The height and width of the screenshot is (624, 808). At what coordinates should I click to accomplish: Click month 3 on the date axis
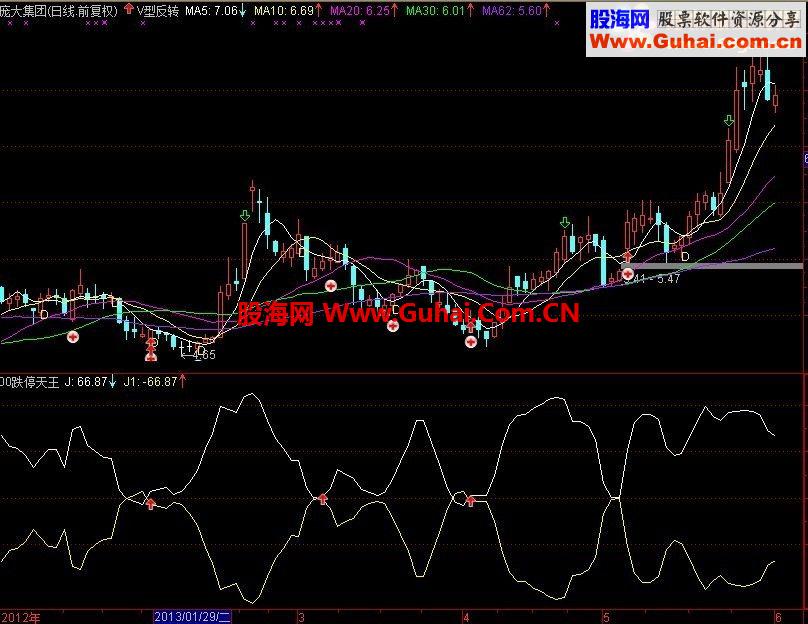(x=301, y=617)
